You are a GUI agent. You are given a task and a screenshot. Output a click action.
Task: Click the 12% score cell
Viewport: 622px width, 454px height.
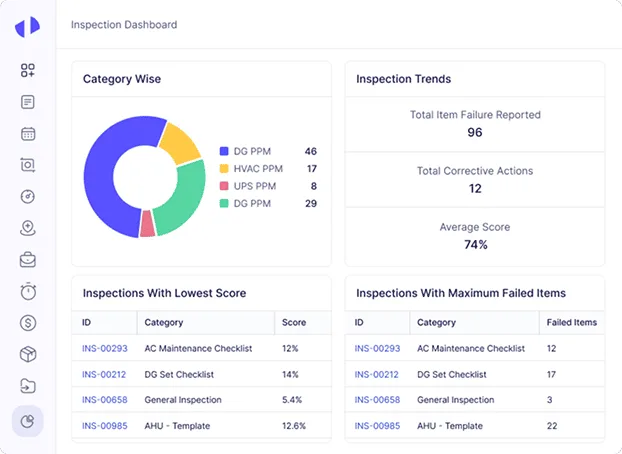click(x=290, y=348)
